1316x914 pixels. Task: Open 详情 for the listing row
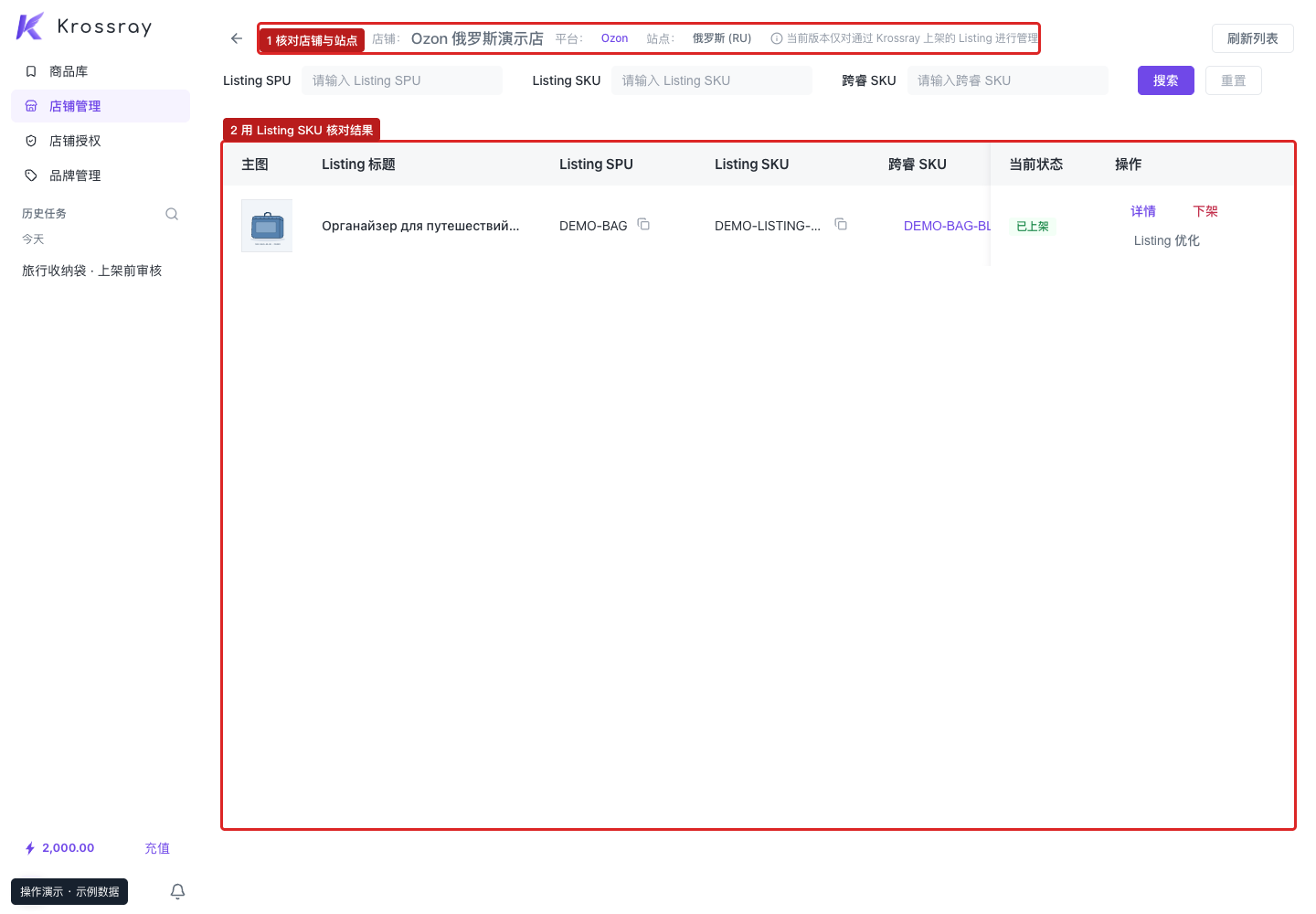coord(1143,211)
